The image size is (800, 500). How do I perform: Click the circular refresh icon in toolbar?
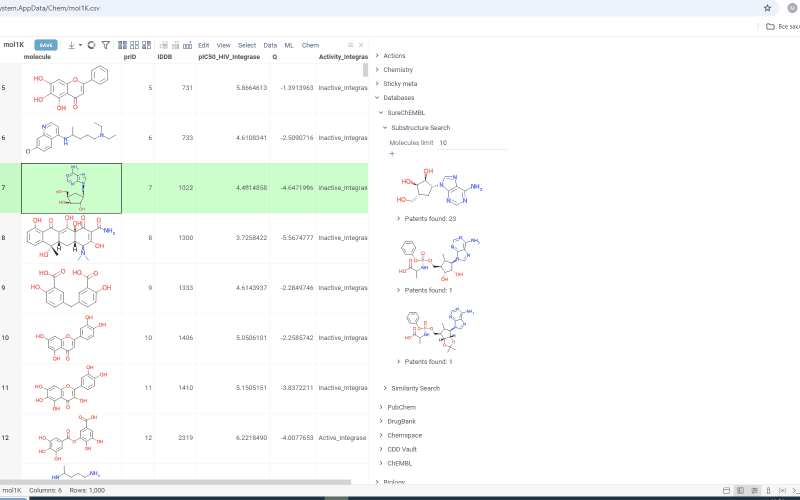(x=91, y=45)
